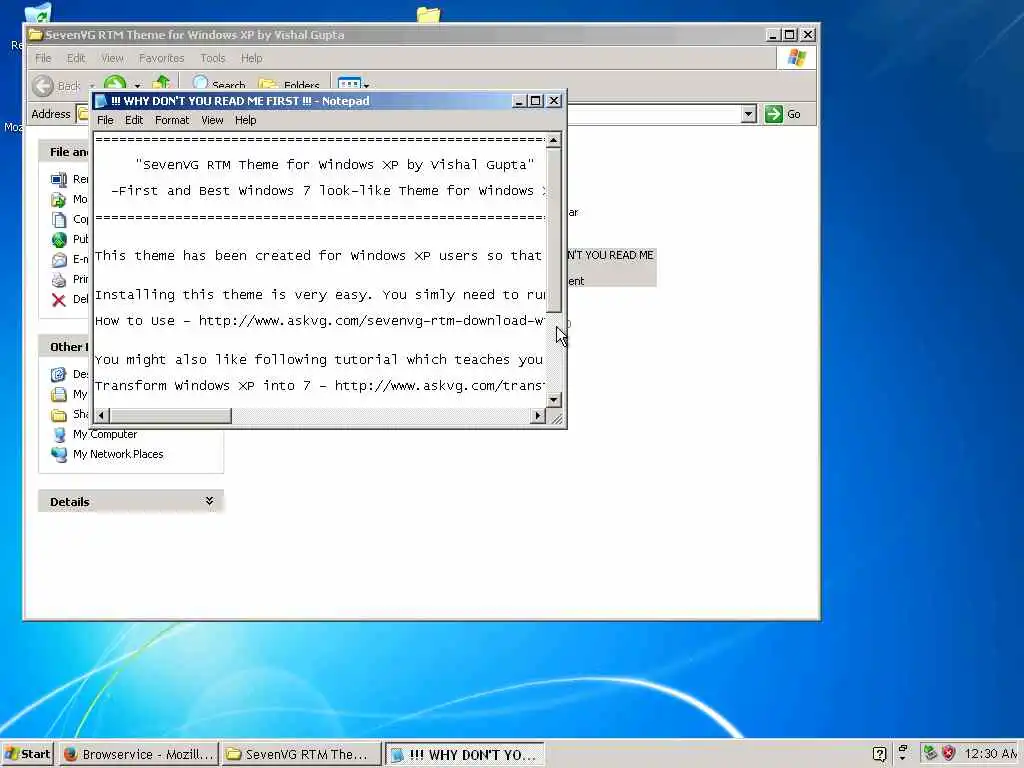1024x768 pixels.
Task: Click the 'Installing this theme is very easy' line
Action: tap(320, 295)
